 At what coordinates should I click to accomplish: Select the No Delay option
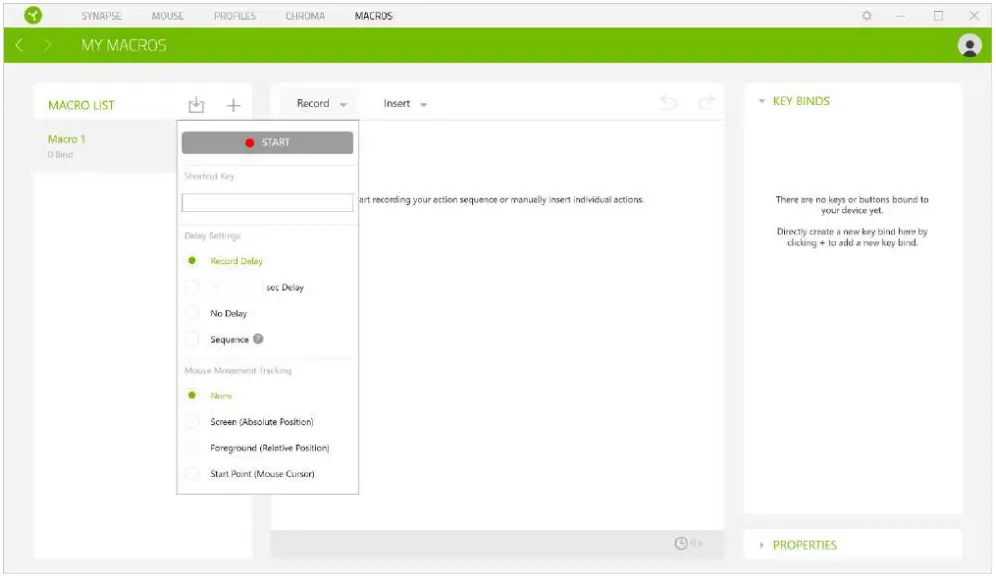point(192,313)
